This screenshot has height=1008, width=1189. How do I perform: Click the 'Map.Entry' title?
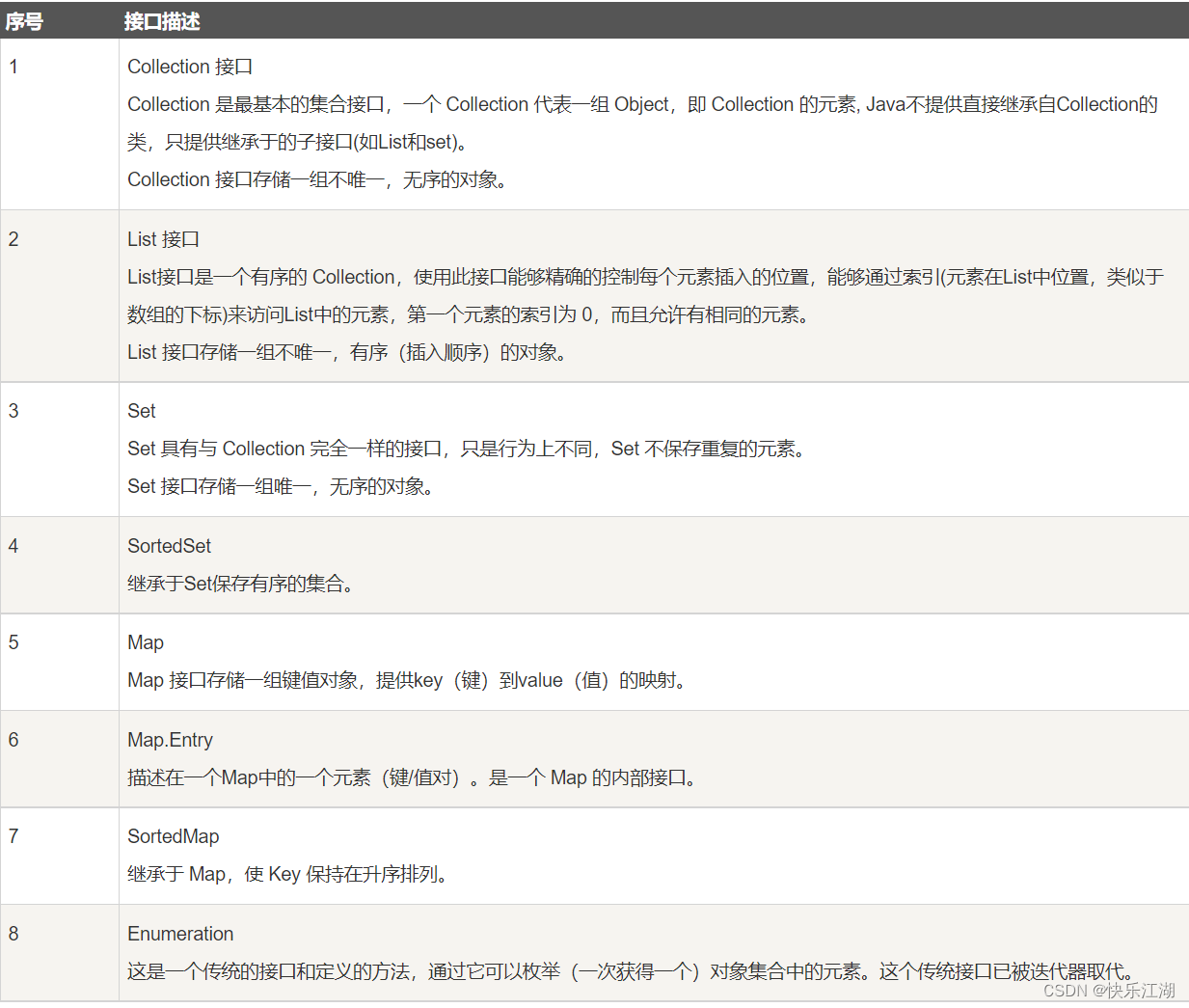pos(171,740)
